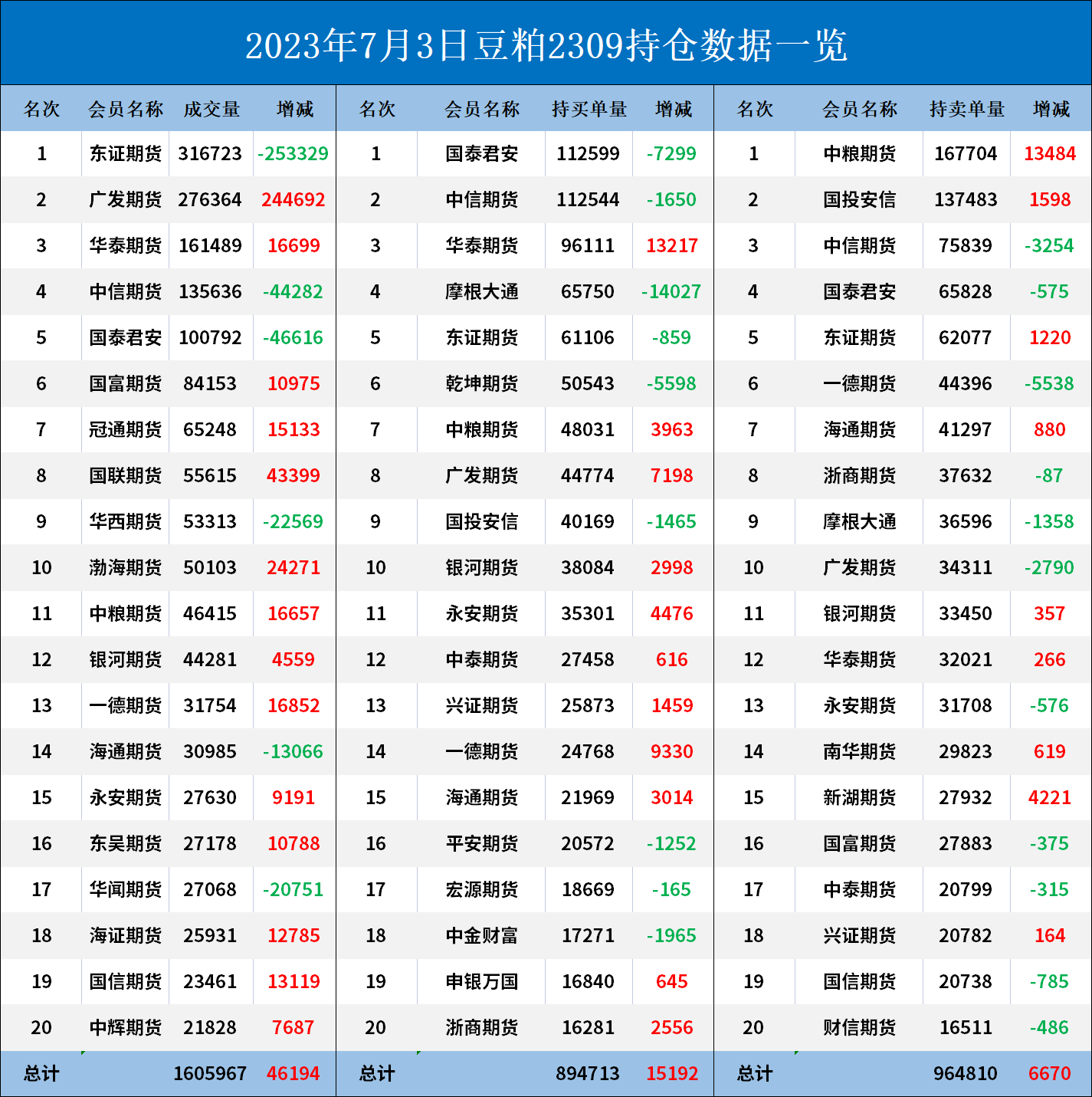The image size is (1092, 1097).
Task: Select 平安期货 member name
Action: coord(482,844)
